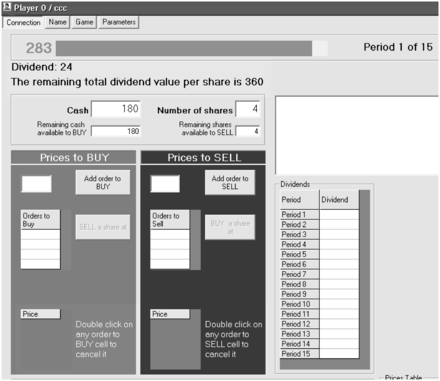Click the Remaining cash available to BUY field
This screenshot has height=381, width=440.
116,131
